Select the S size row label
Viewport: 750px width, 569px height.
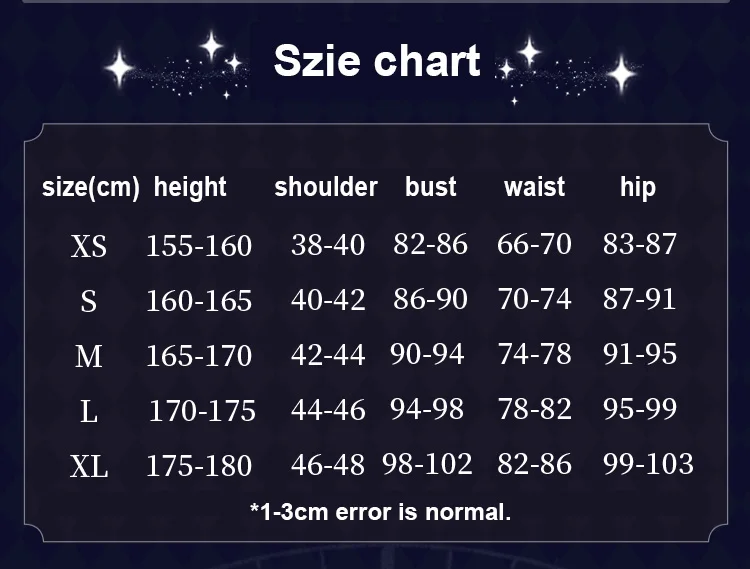click(89, 301)
